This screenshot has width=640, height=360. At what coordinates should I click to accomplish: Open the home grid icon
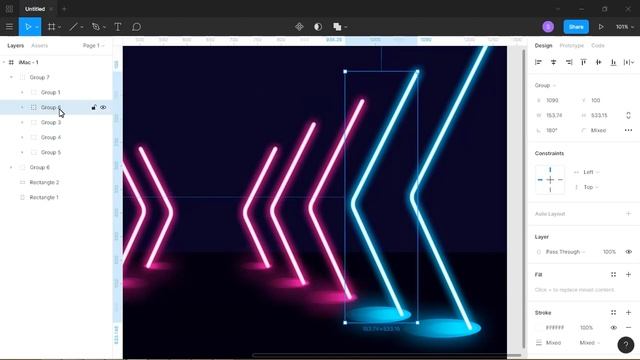coord(9,9)
